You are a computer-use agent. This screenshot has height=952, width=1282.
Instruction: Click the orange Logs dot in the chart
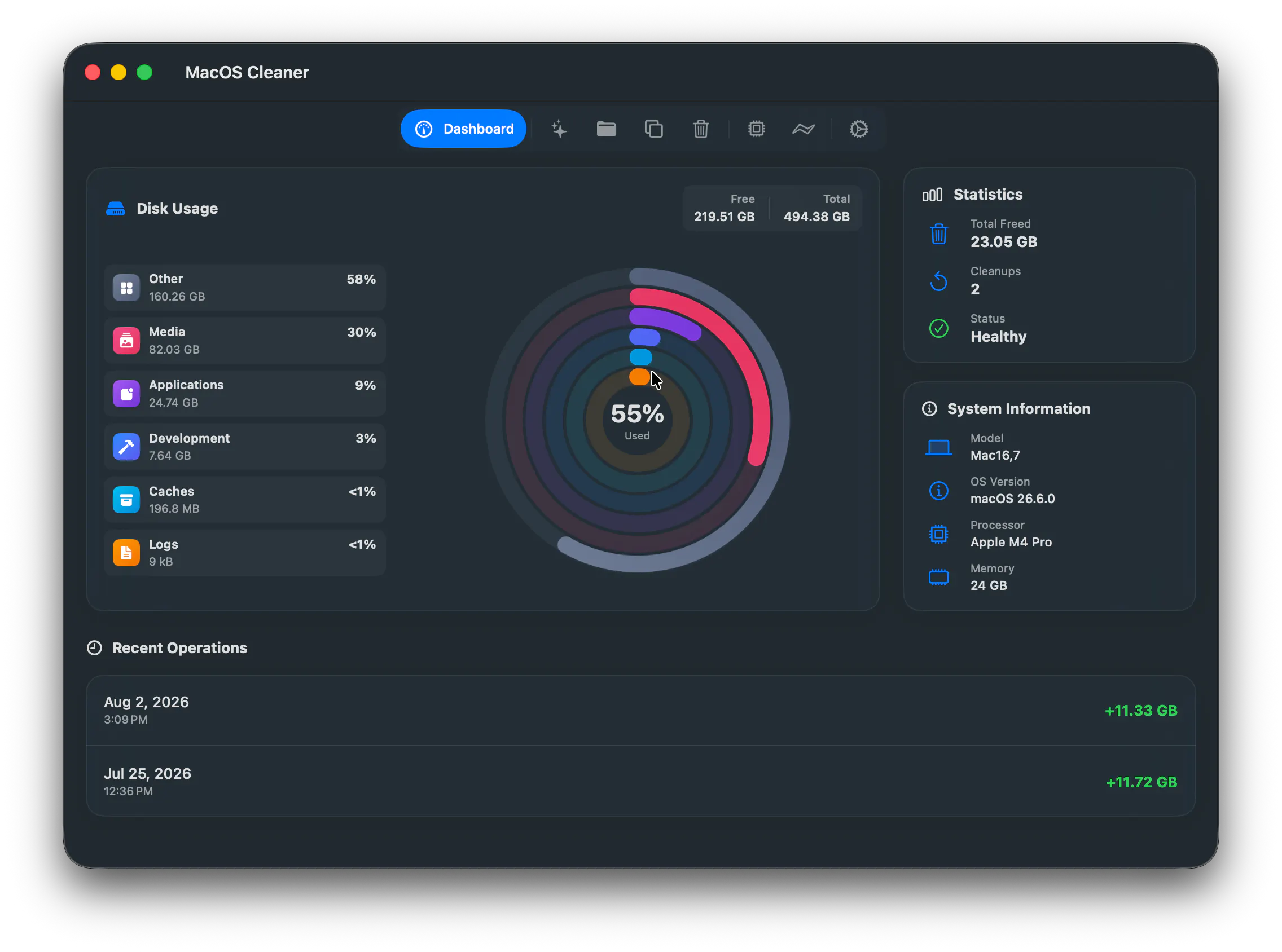coord(639,377)
